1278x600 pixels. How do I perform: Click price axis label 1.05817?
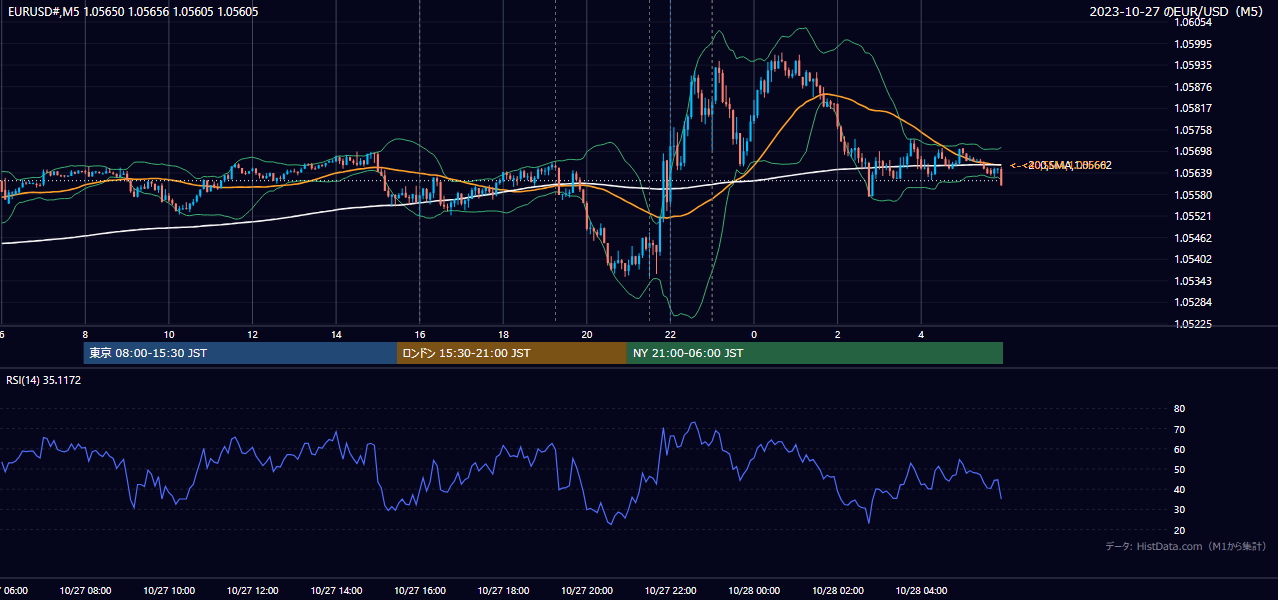point(1192,108)
